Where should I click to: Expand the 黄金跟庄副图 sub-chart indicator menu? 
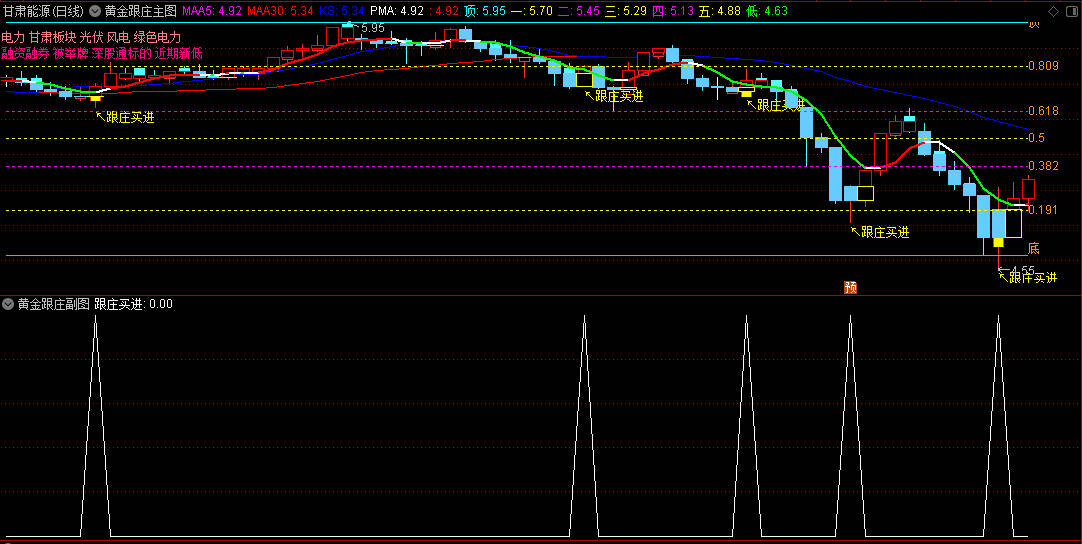pyautogui.click(x=9, y=303)
